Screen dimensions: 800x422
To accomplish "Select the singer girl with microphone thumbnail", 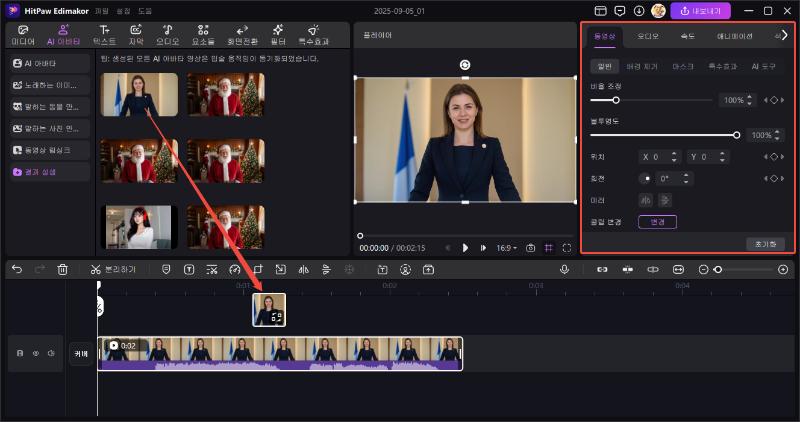I will 139,227.
